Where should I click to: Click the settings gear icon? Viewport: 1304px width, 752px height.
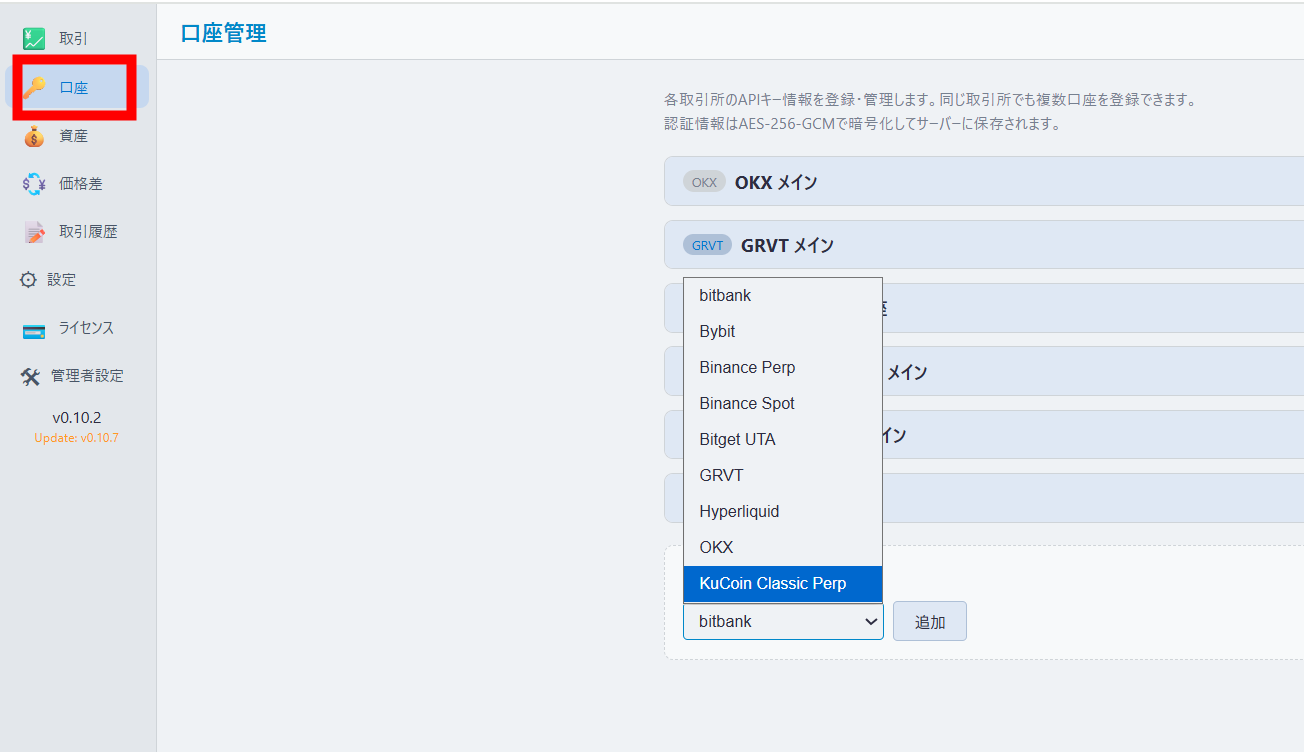pyautogui.click(x=28, y=280)
